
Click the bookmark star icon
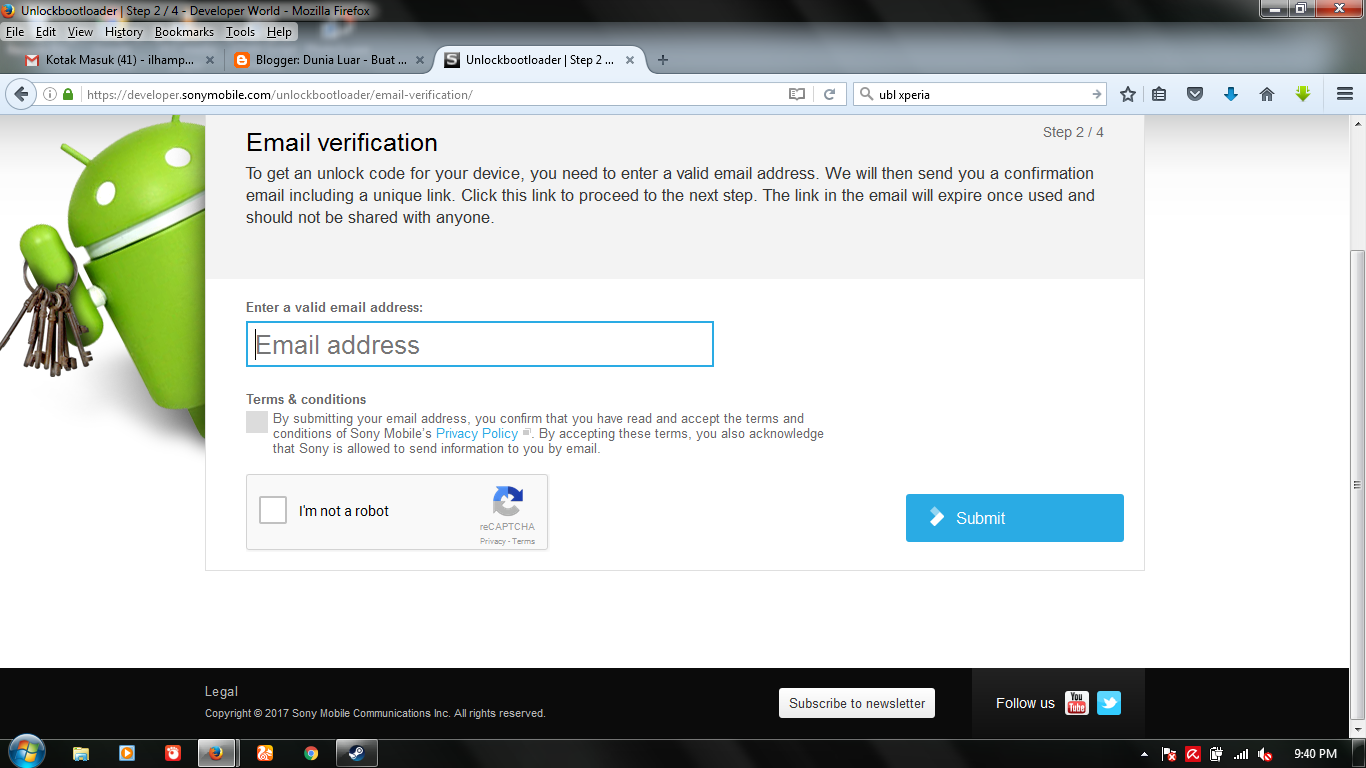(x=1128, y=94)
